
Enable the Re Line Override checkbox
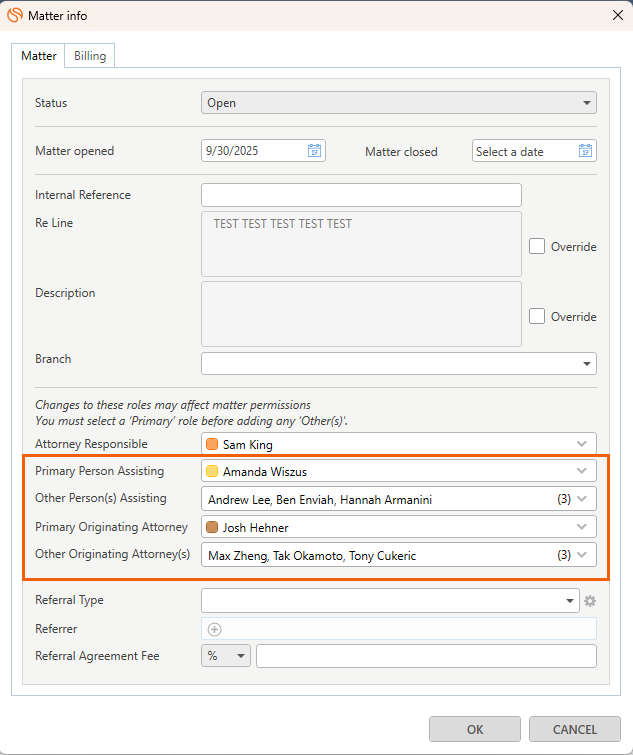click(537, 246)
